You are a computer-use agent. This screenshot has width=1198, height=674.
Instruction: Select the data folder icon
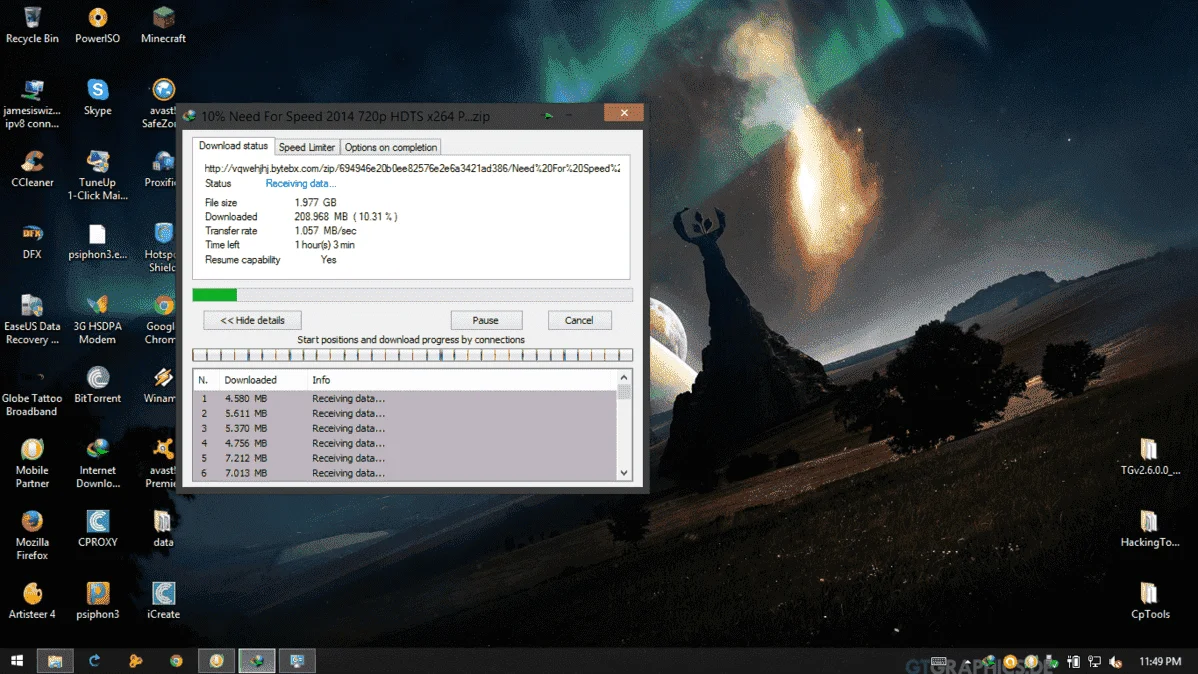click(163, 529)
